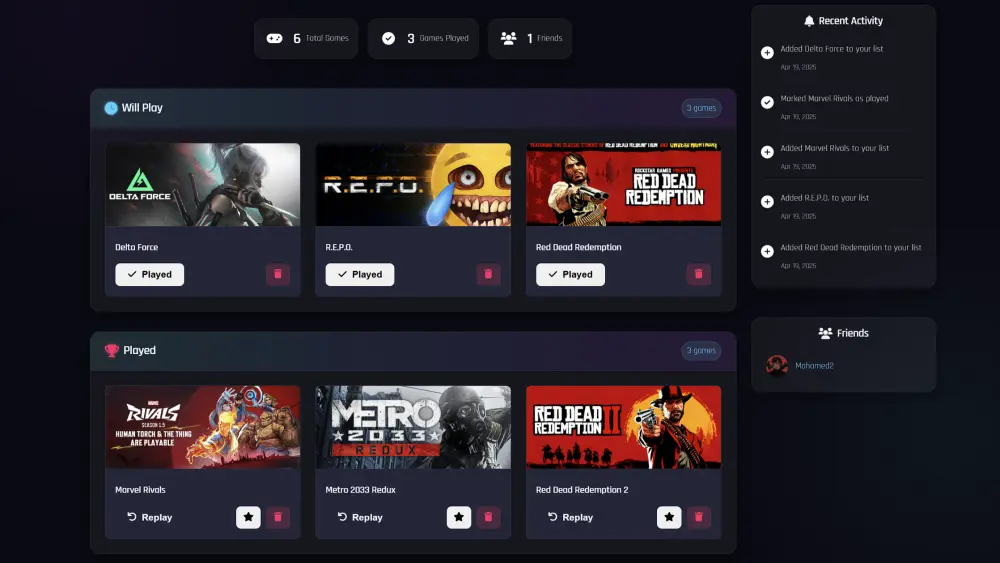Open the Mohamed2 friend profile link
This screenshot has height=563, width=1000.
814,366
